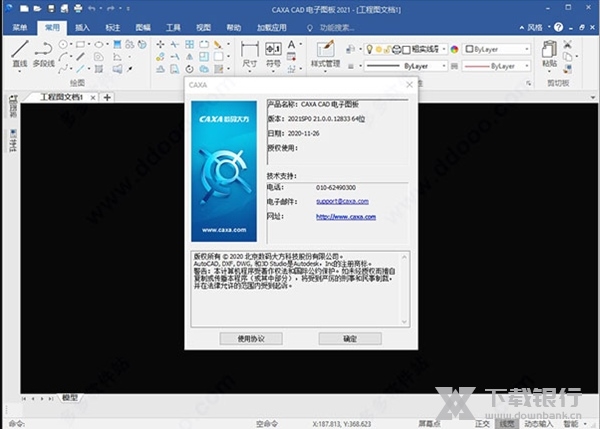Click the hatch fill tool icon
The height and width of the screenshot is (429, 600).
coord(117,44)
